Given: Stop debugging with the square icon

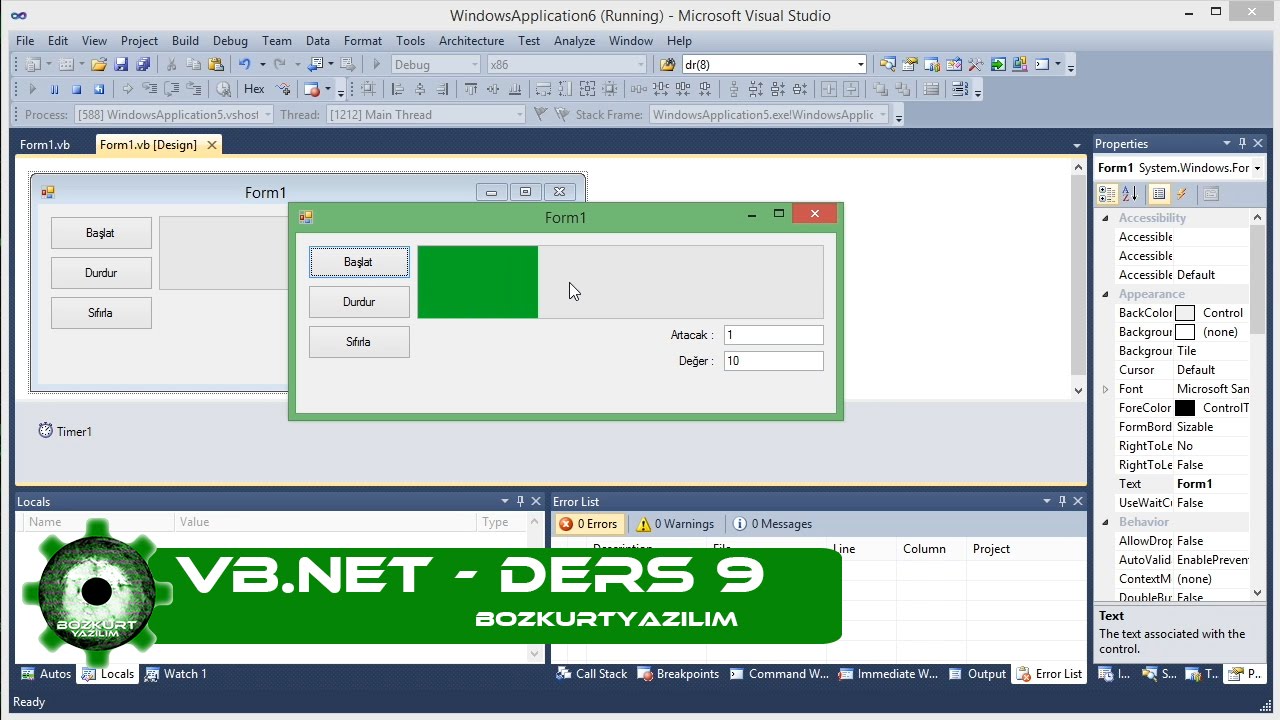Looking at the screenshot, I should [76, 89].
